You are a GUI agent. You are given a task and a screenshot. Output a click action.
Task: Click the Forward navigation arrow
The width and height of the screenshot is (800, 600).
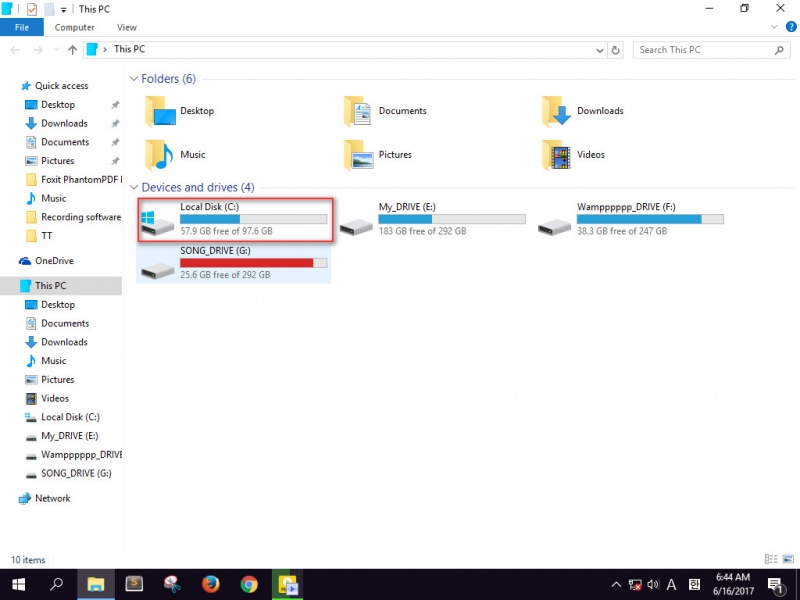[x=38, y=50]
